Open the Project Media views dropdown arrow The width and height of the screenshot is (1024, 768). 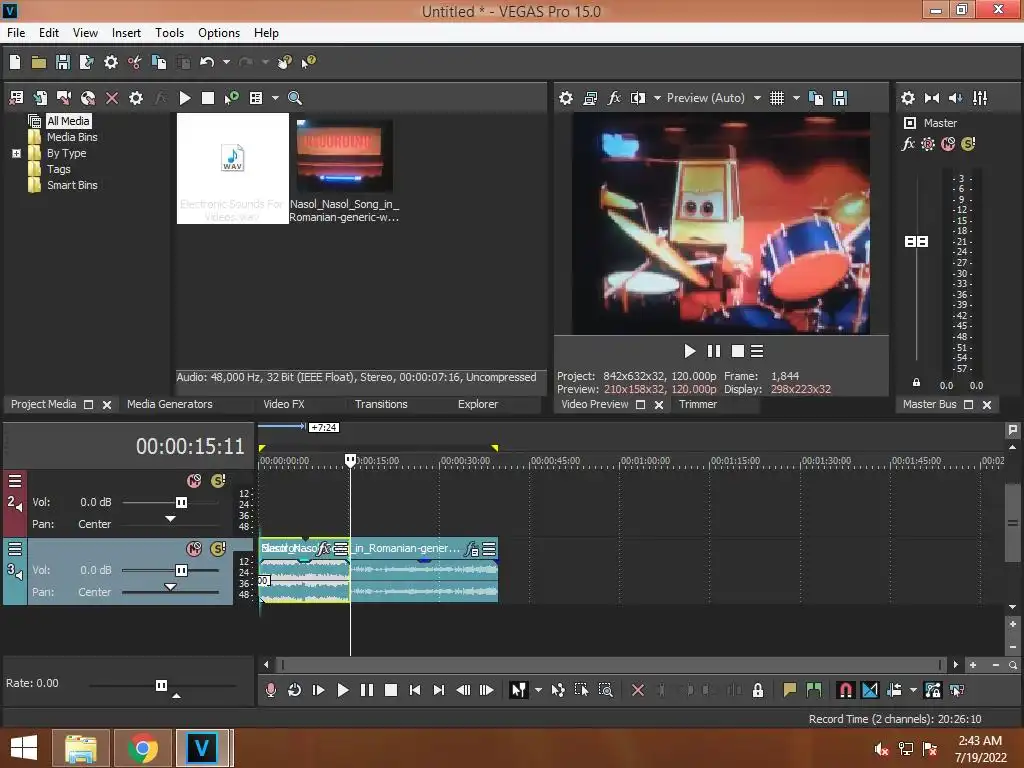[x=275, y=98]
